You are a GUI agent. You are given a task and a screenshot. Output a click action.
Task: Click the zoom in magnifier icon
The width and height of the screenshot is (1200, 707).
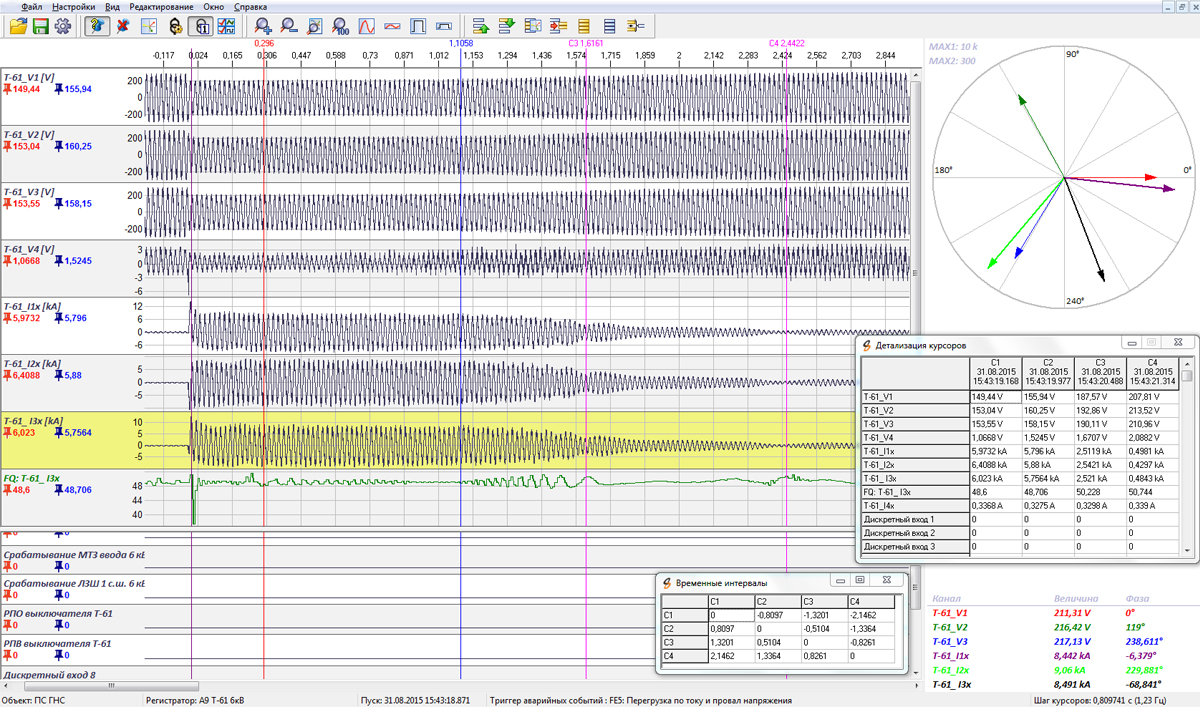tap(263, 26)
